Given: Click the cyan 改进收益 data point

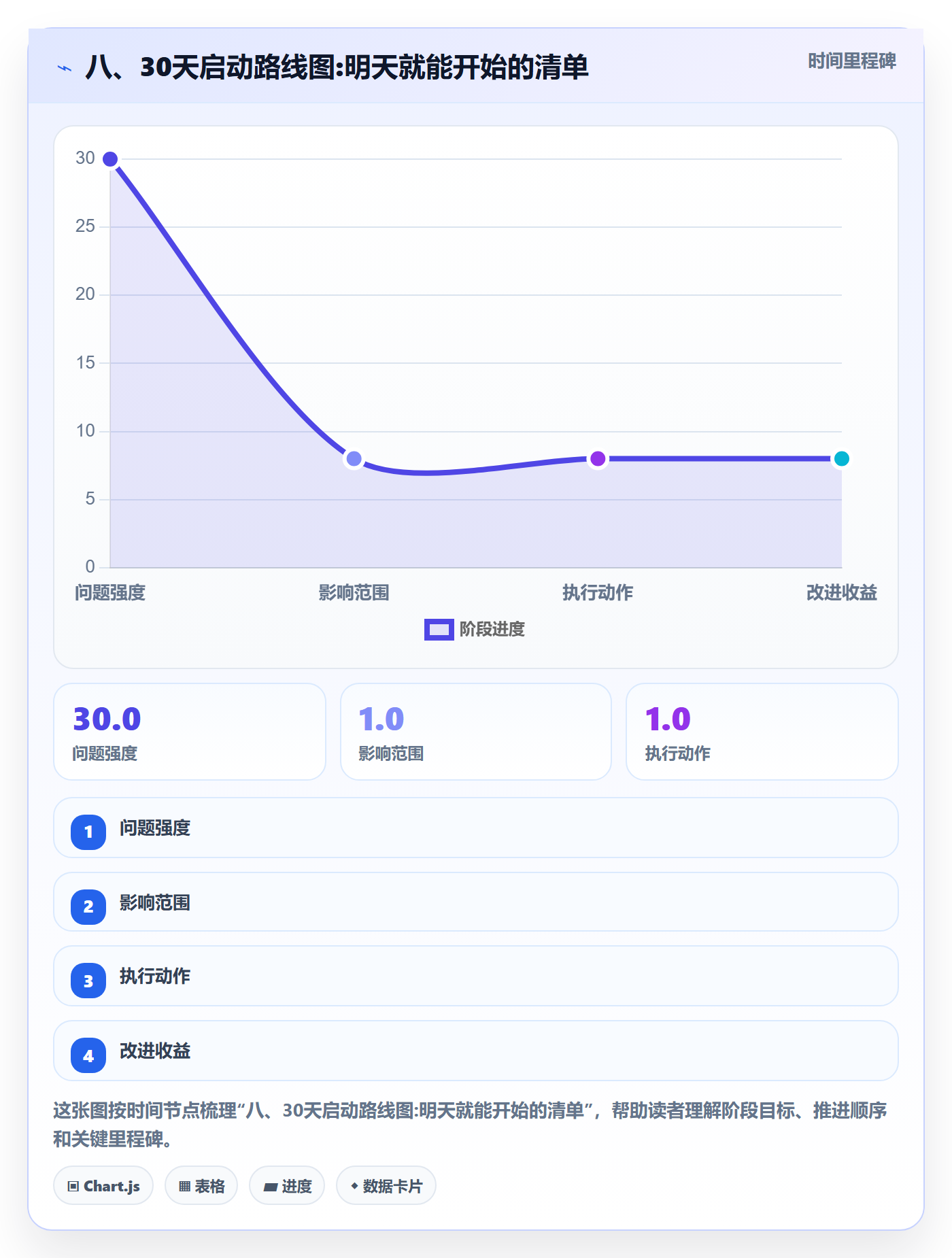Looking at the screenshot, I should pyautogui.click(x=841, y=459).
